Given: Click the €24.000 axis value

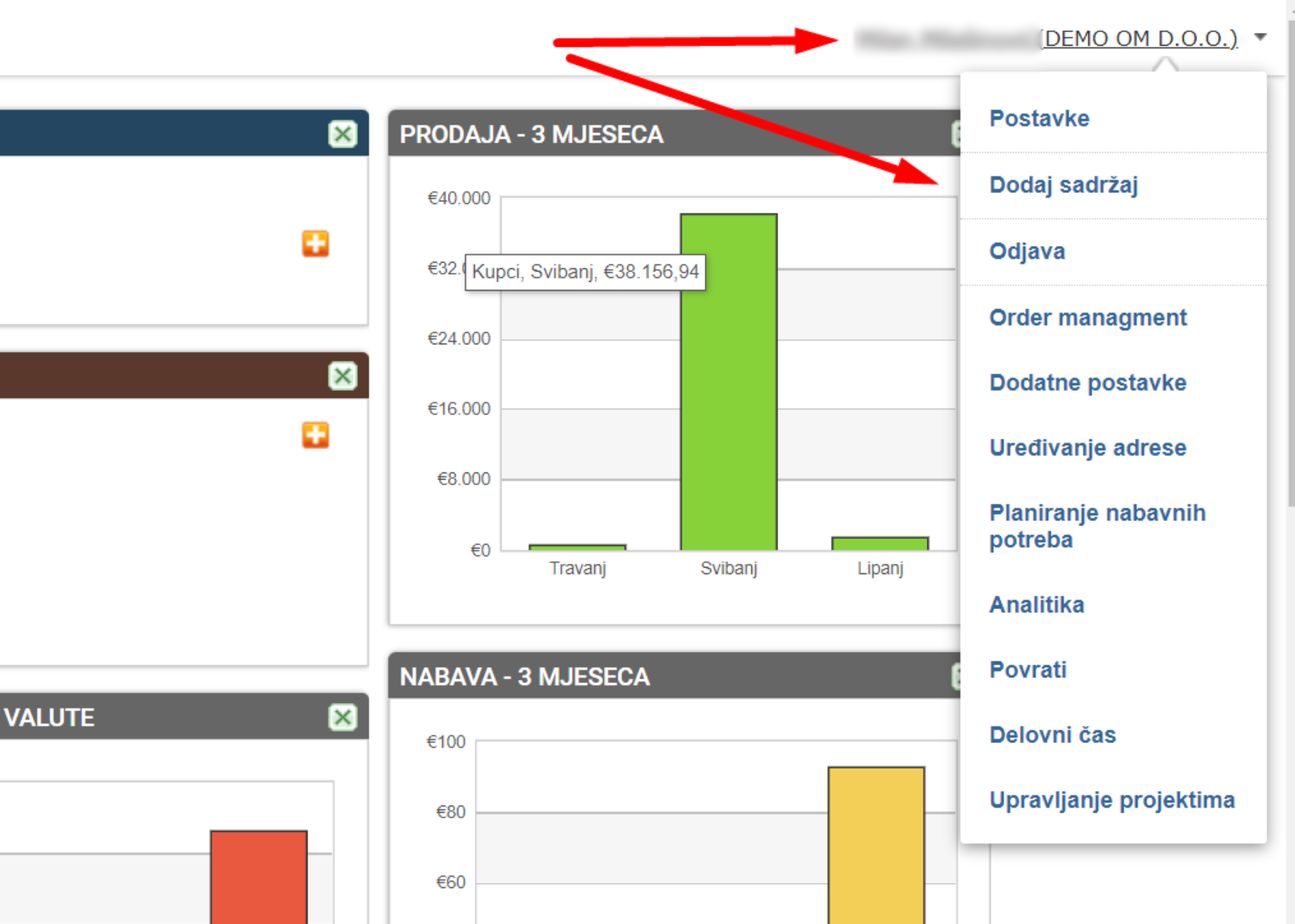Looking at the screenshot, I should pos(459,339).
